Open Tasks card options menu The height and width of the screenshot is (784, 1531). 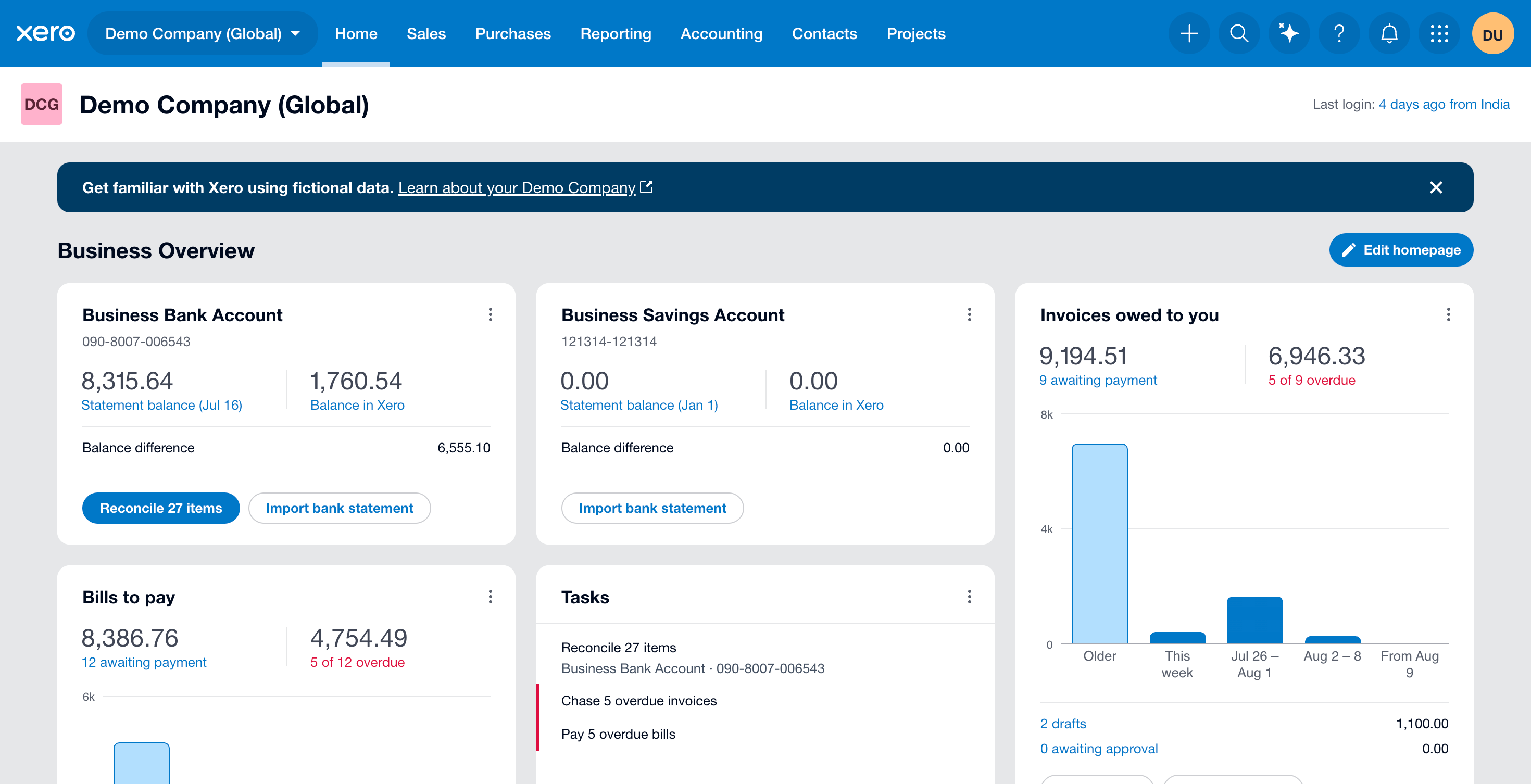coord(969,597)
